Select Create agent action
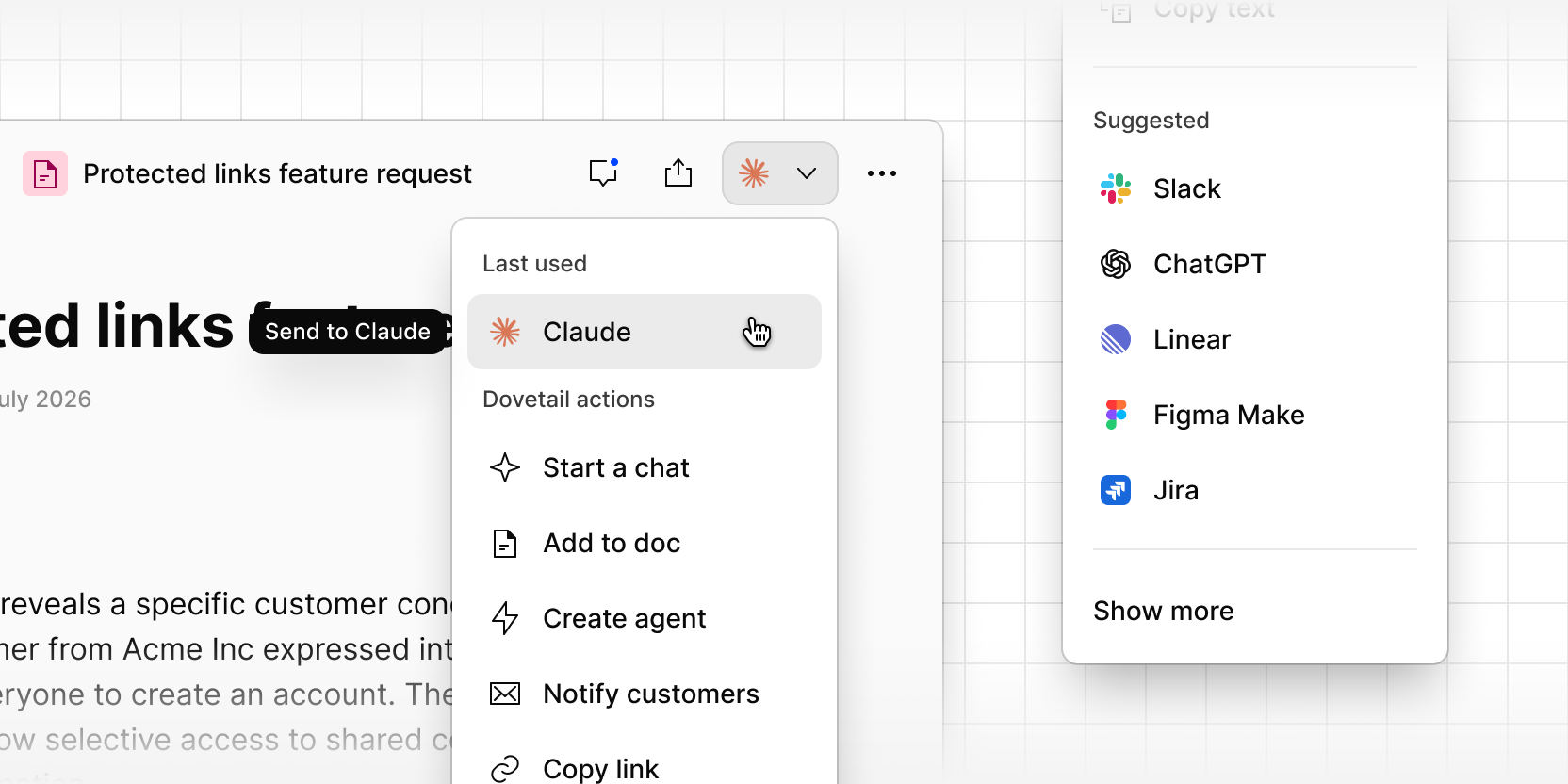 (645, 618)
